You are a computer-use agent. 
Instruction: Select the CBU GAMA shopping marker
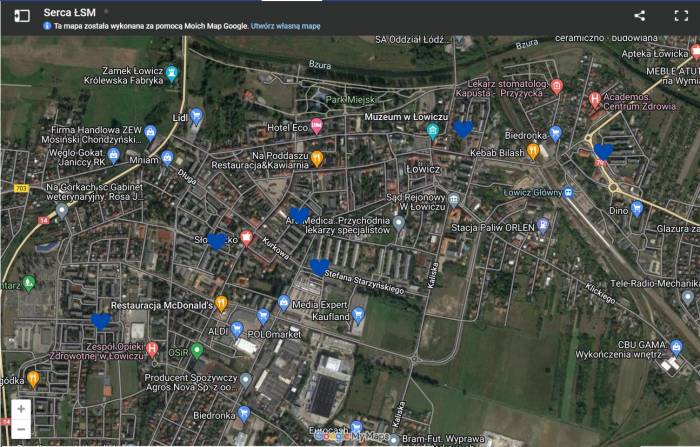[x=676, y=348]
